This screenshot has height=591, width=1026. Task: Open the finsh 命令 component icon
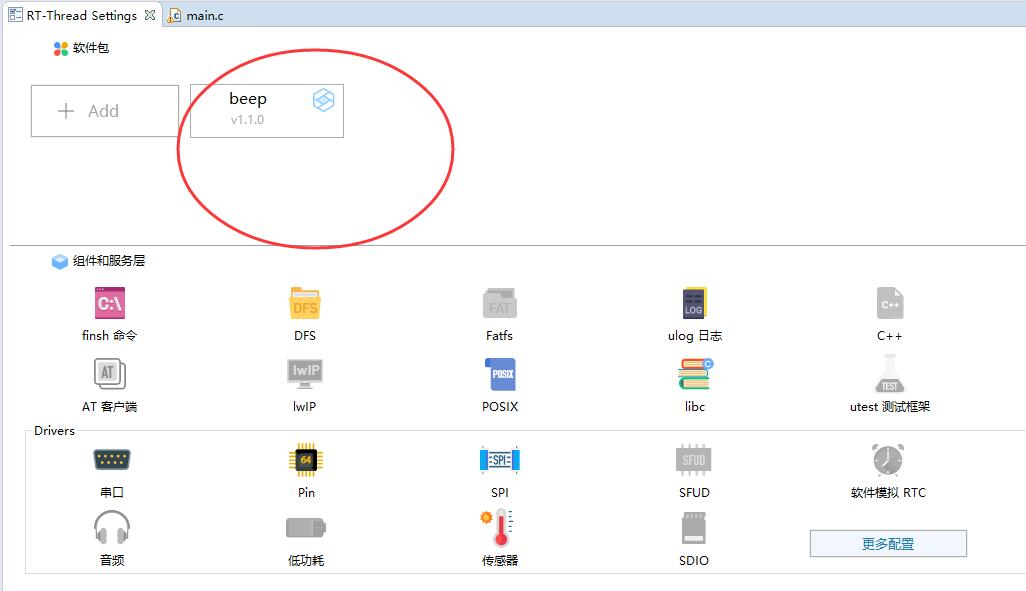pyautogui.click(x=110, y=303)
